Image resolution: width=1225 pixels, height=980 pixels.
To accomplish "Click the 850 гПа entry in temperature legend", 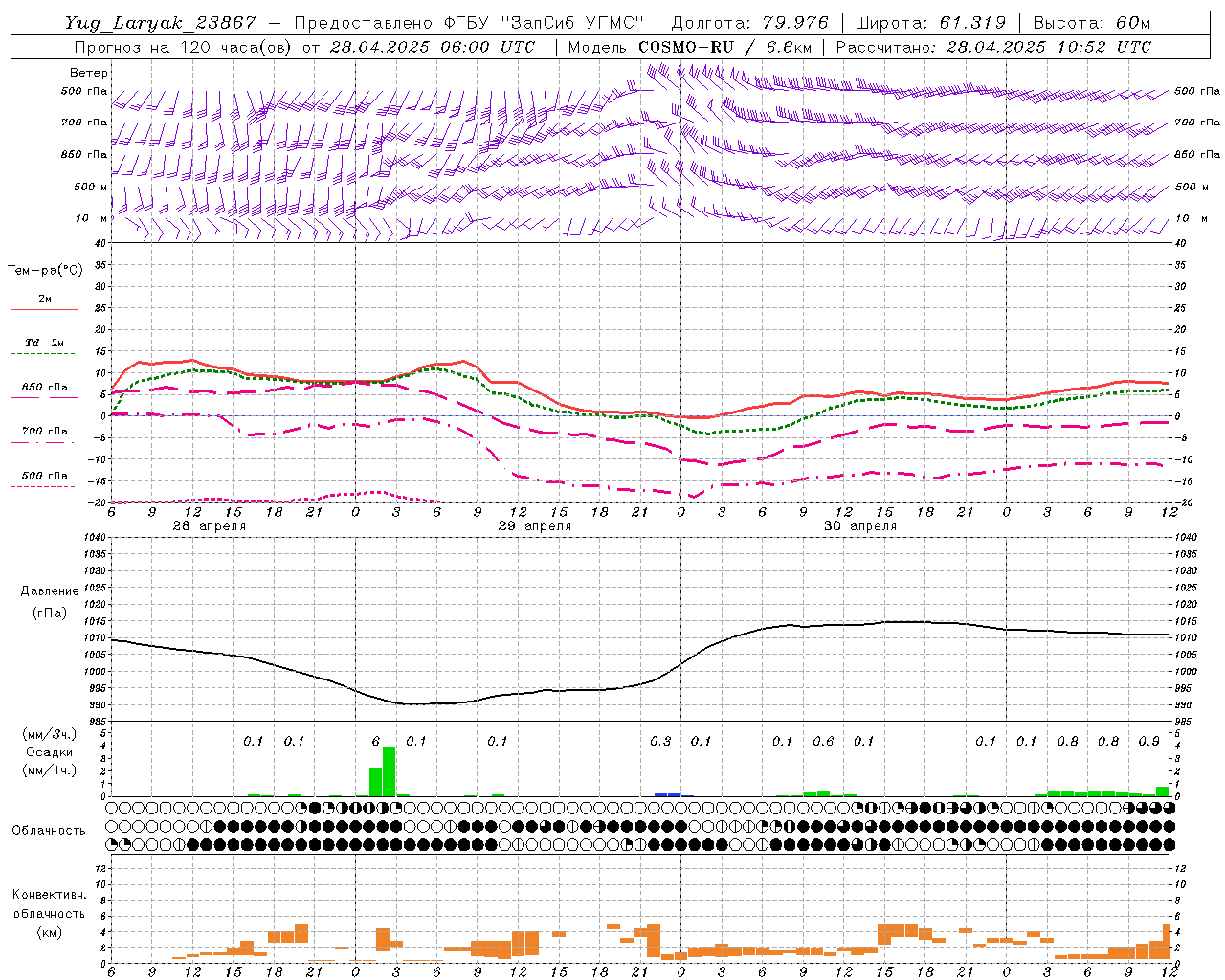I will pyautogui.click(x=45, y=388).
